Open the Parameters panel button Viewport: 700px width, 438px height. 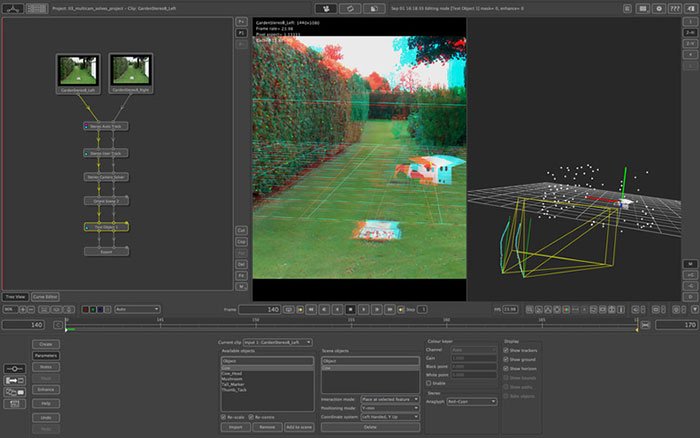46,355
